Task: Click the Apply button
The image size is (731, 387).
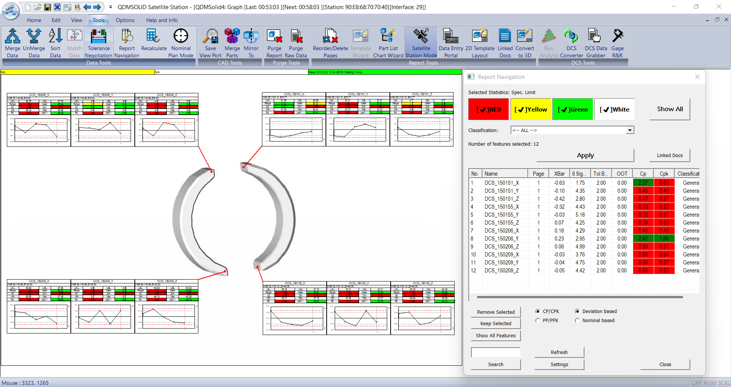Action: coord(585,155)
